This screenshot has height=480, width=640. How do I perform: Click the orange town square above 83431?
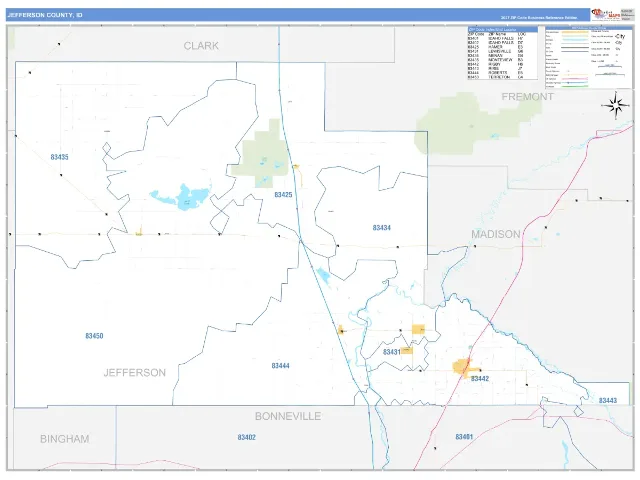418,329
